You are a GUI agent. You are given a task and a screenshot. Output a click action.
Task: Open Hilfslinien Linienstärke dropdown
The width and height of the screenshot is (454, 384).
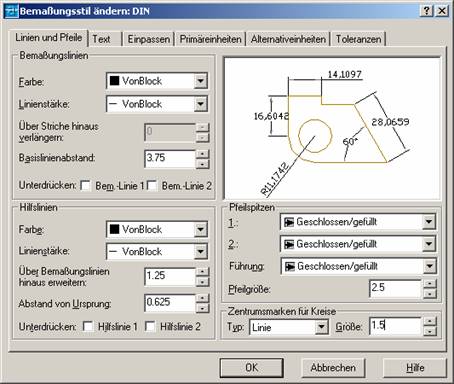pyautogui.click(x=201, y=251)
